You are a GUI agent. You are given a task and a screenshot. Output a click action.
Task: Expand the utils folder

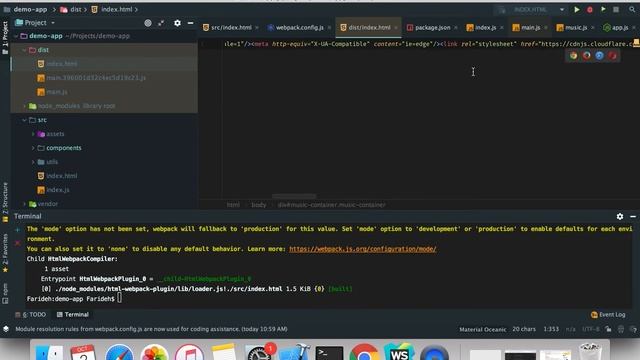point(33,162)
